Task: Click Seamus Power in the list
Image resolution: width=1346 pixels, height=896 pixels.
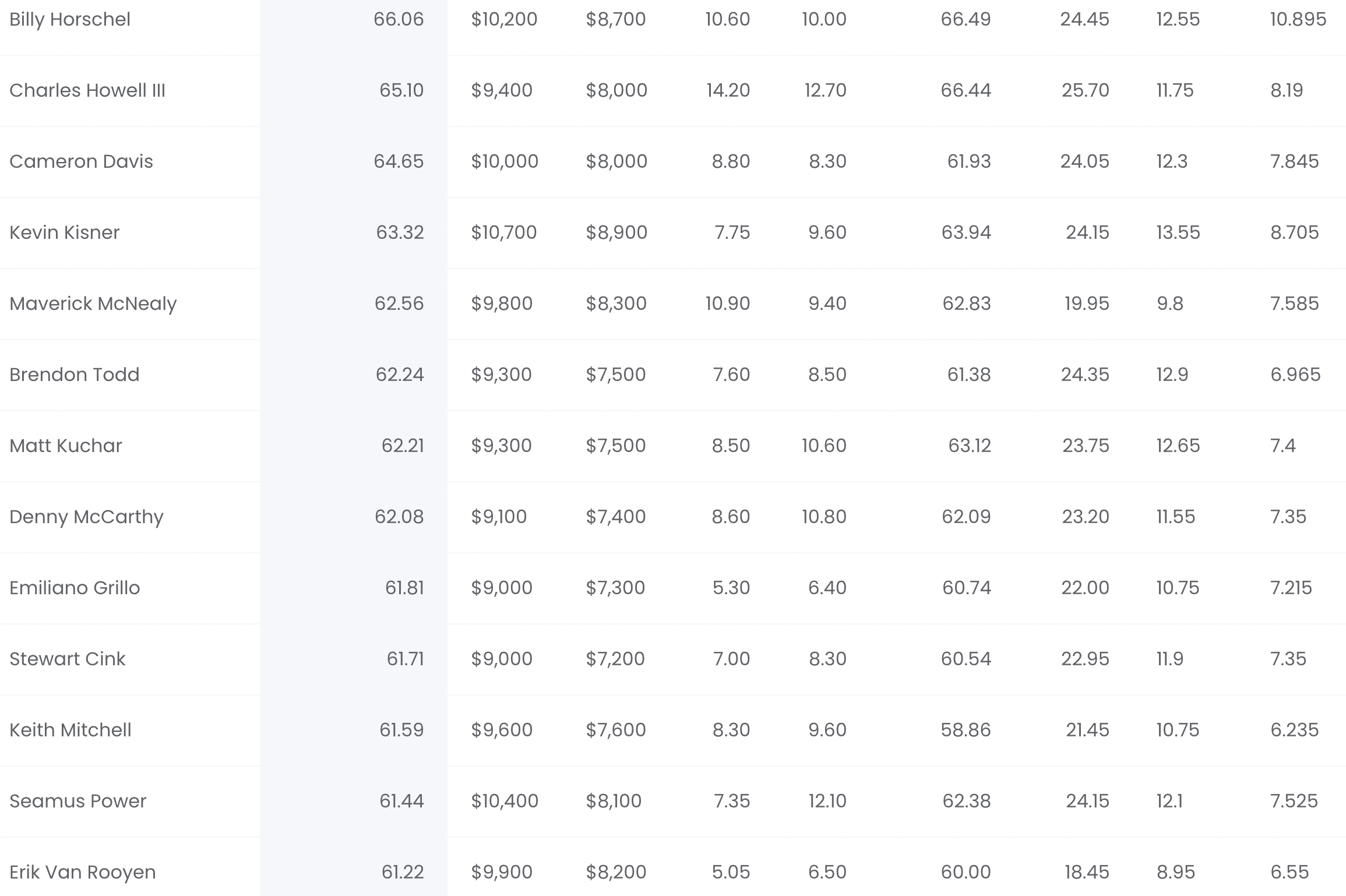Action: tap(77, 801)
